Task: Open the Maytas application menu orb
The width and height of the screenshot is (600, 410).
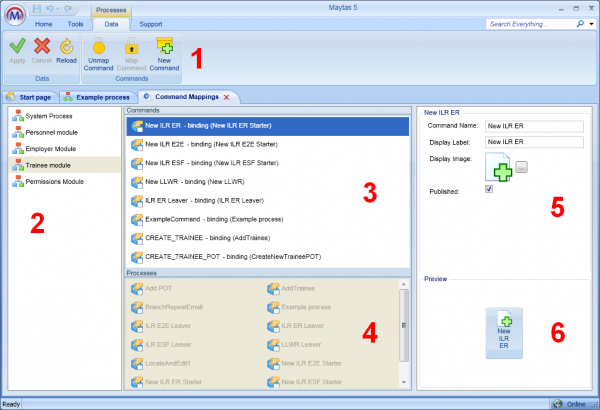Action: click(17, 13)
